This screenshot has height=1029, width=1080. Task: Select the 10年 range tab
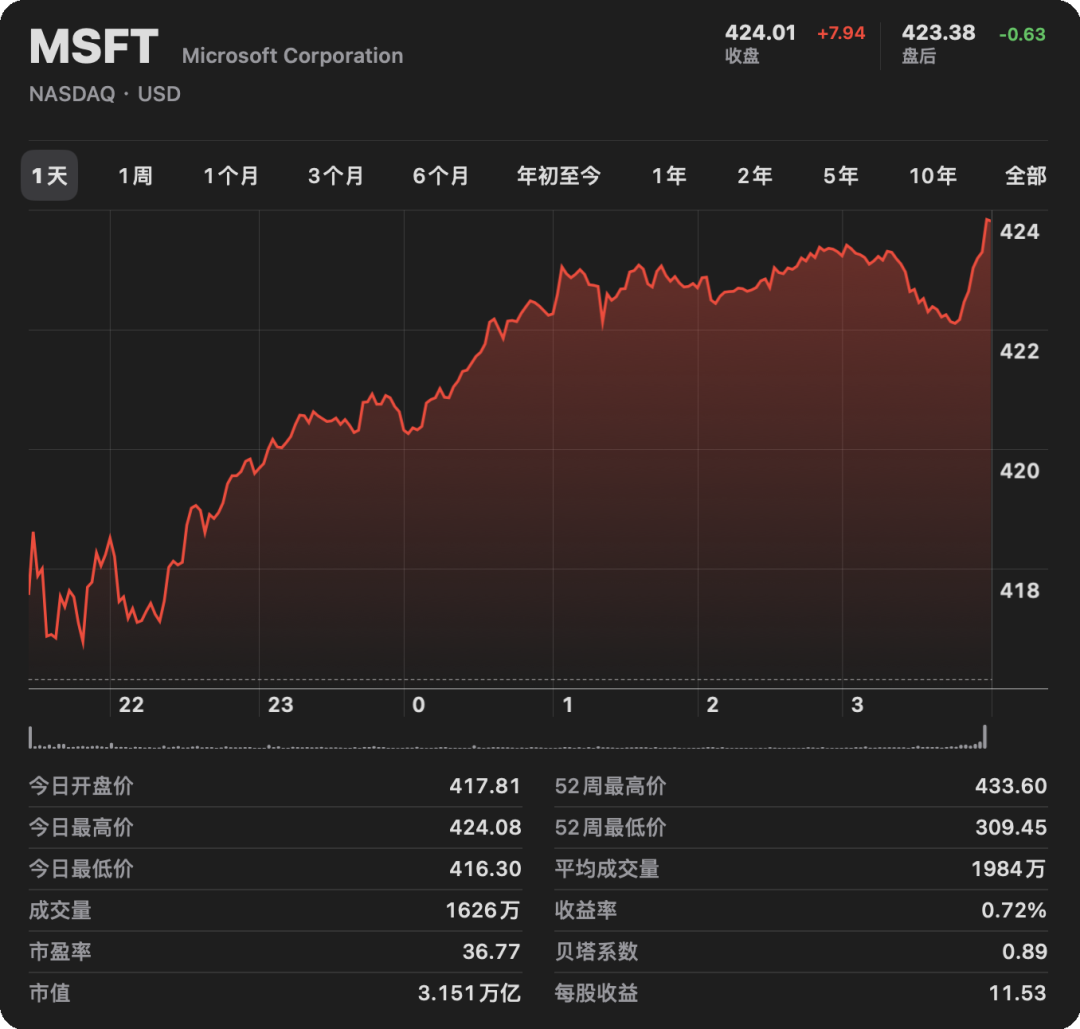(933, 176)
